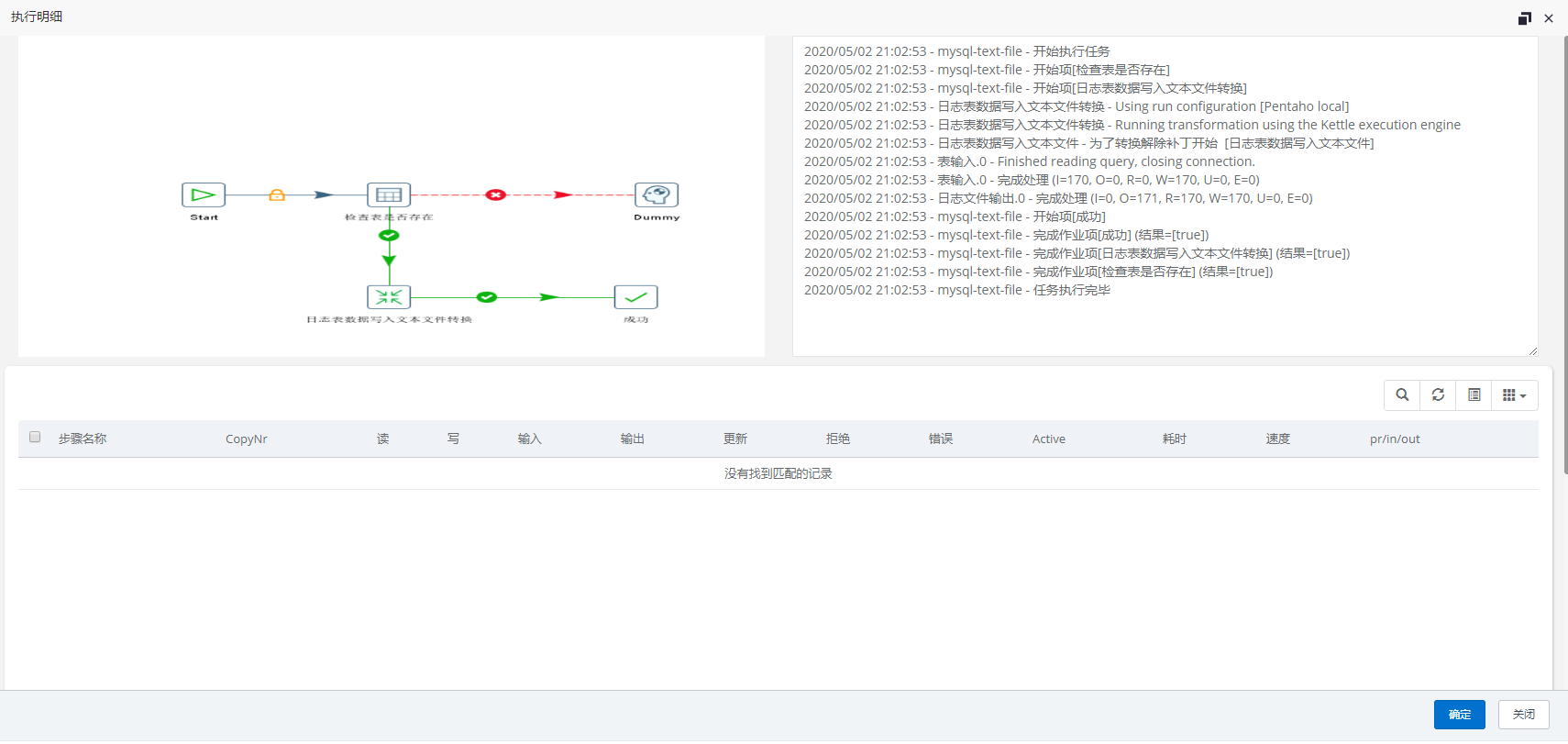Viewport: 1568px width, 744px height.
Task: Select the 检查表是否存在 node icon
Action: click(x=389, y=194)
